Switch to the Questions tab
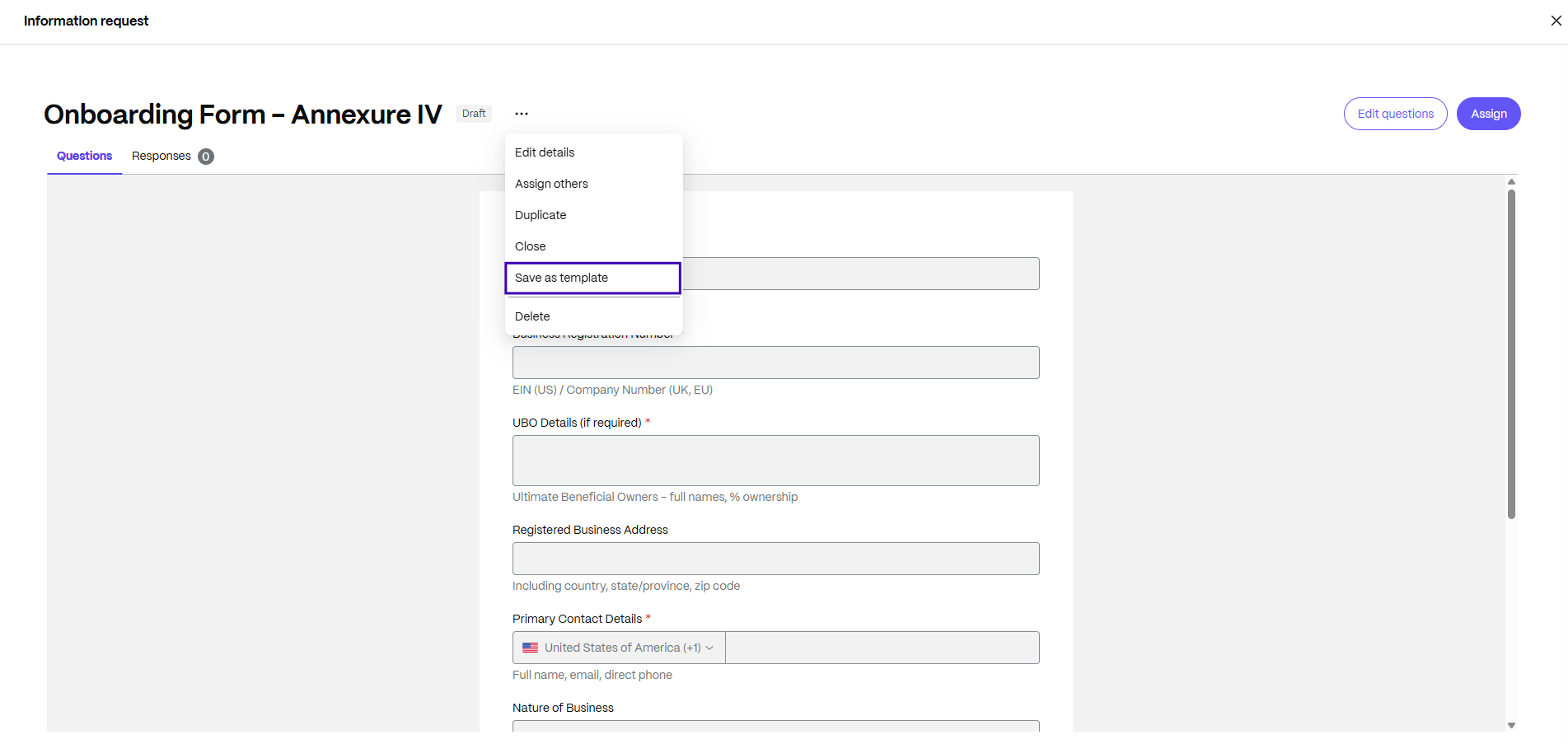1568x744 pixels. (x=84, y=156)
